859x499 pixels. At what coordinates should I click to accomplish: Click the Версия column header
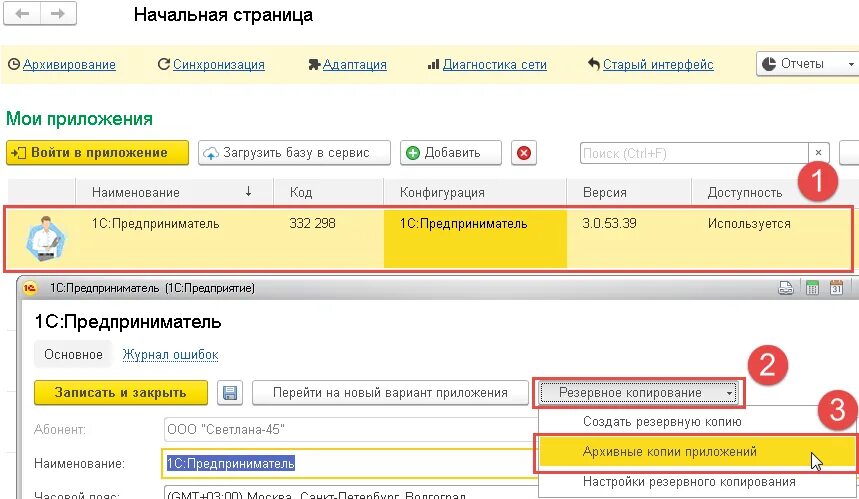629,192
